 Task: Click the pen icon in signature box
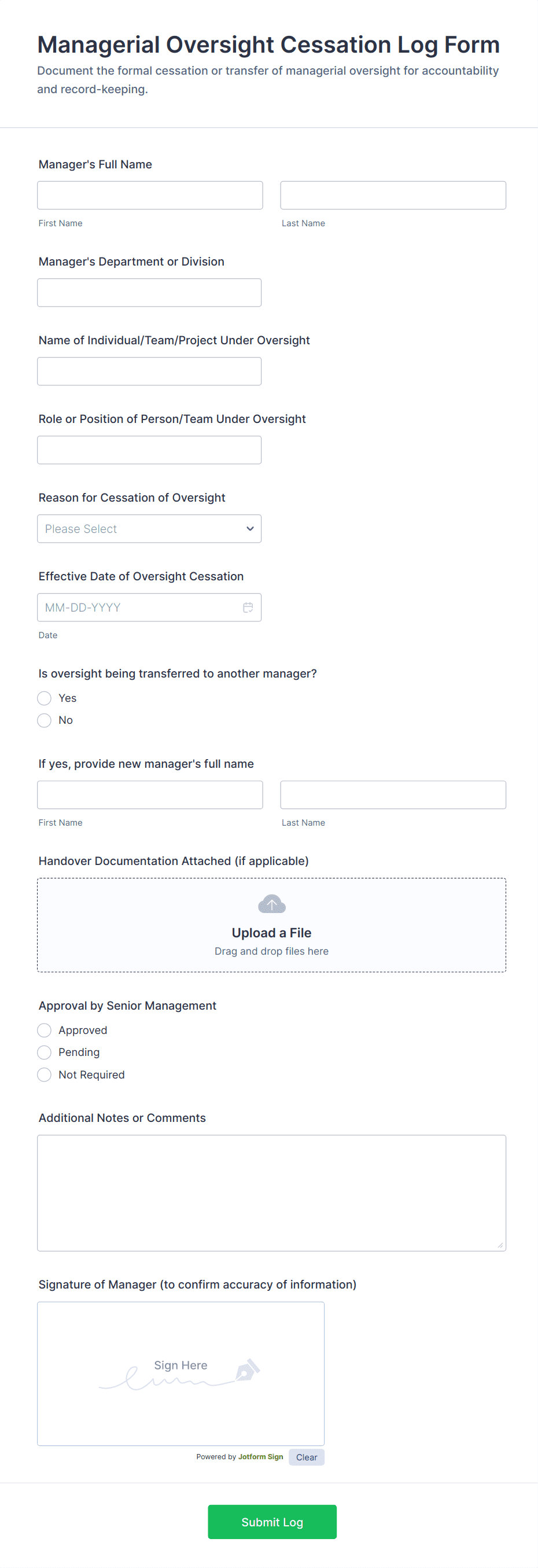(247, 1369)
